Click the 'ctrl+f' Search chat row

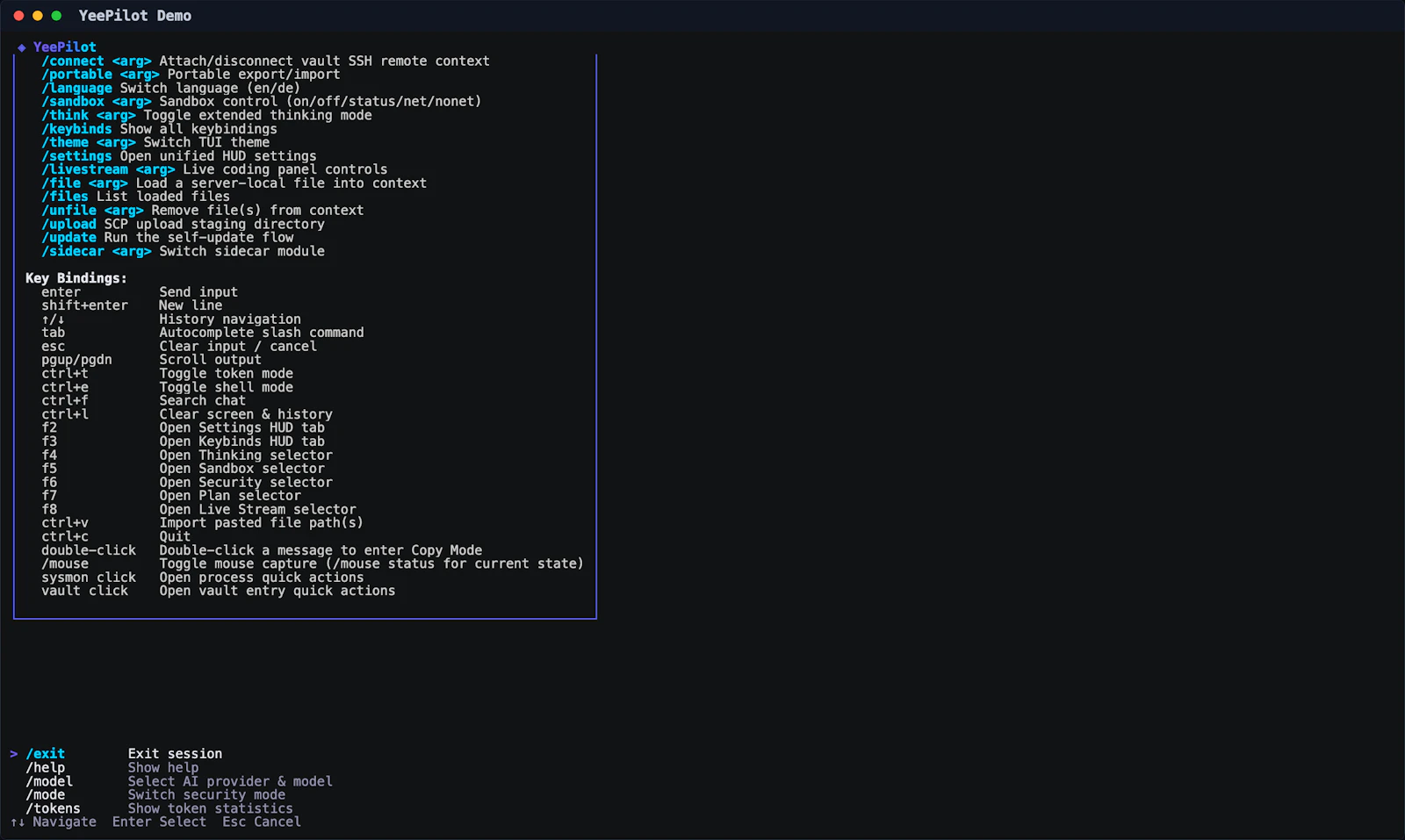[x=143, y=401]
